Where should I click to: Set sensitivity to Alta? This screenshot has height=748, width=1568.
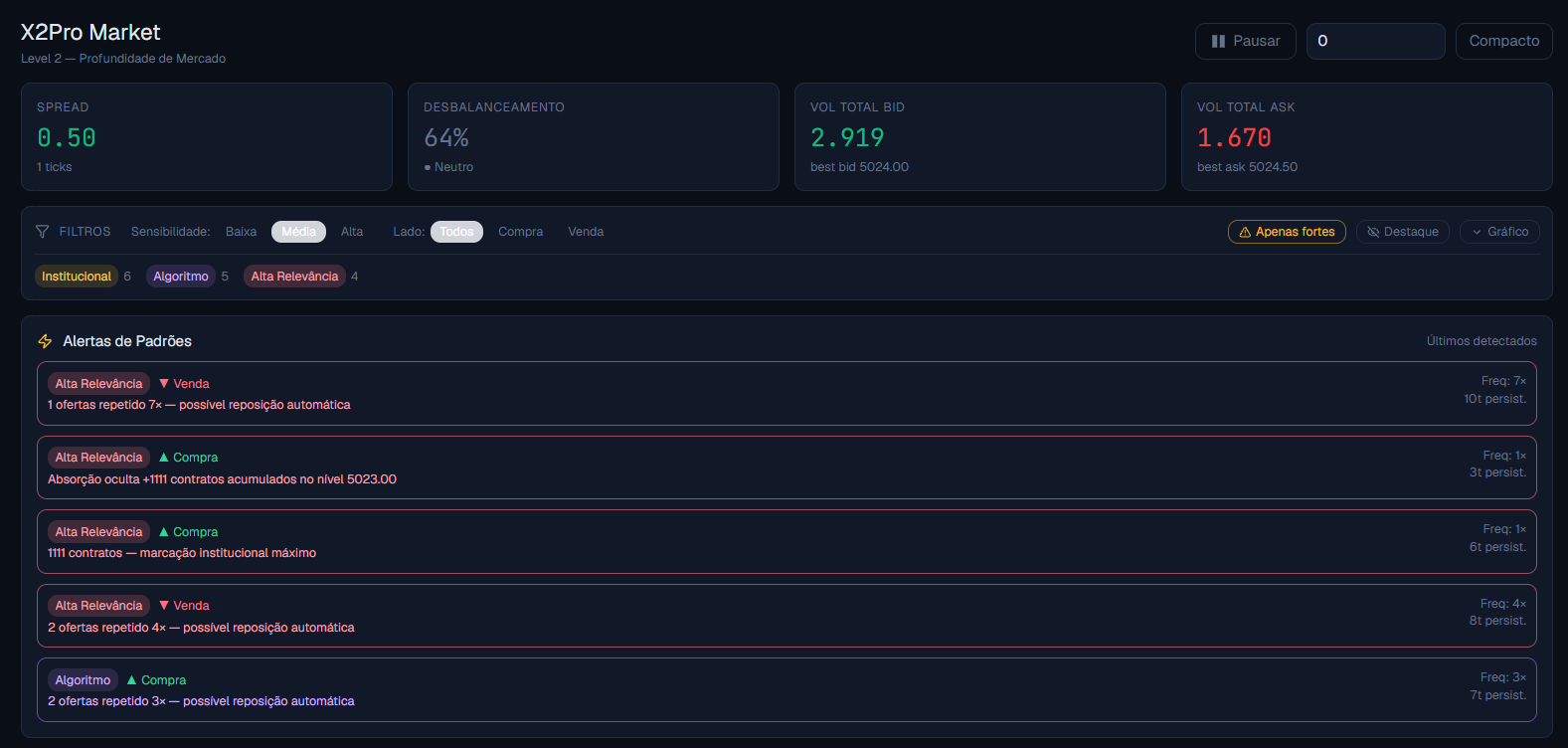[x=352, y=232]
